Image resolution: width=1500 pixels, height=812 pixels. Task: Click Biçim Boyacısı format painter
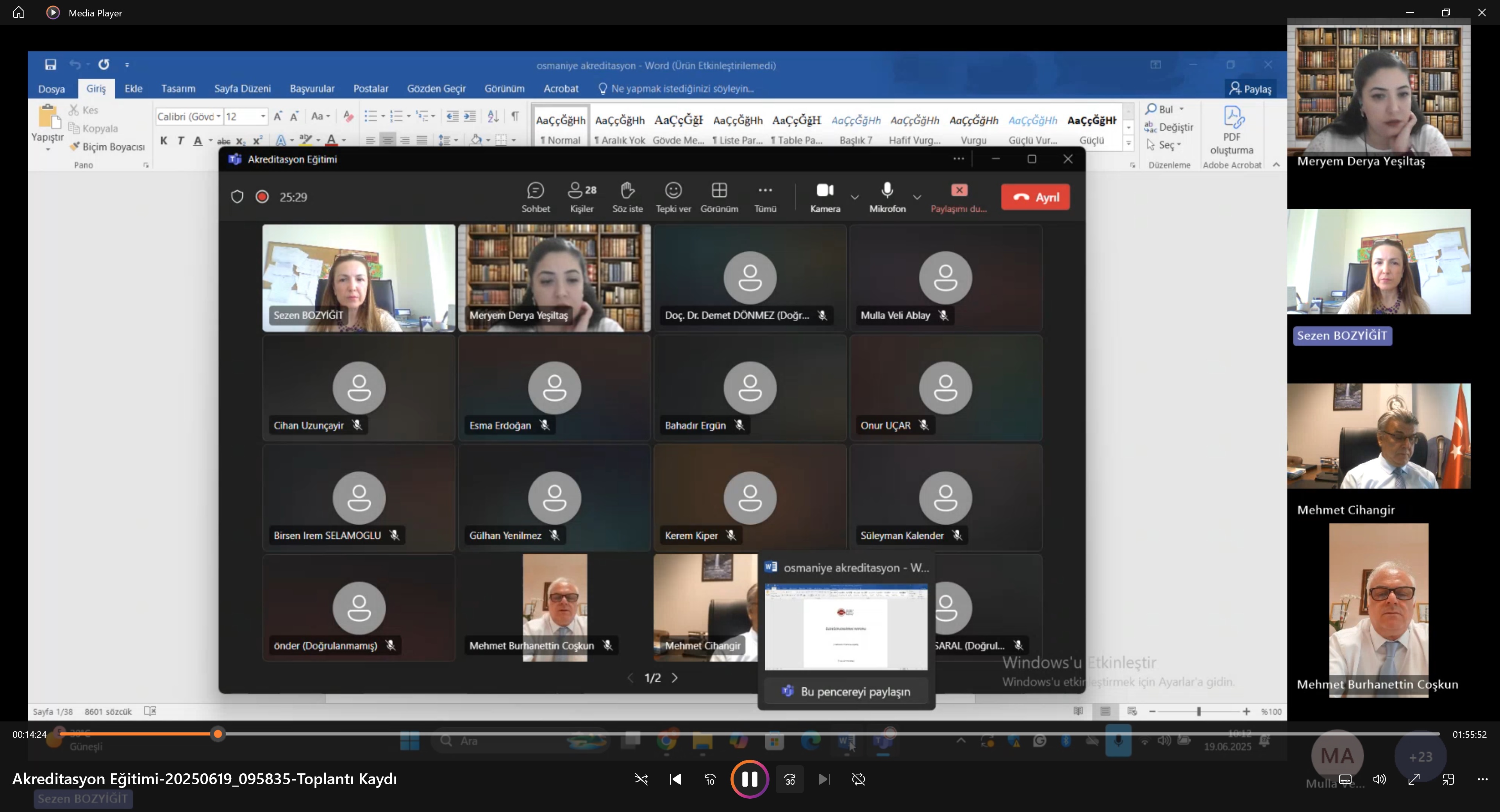[107, 147]
